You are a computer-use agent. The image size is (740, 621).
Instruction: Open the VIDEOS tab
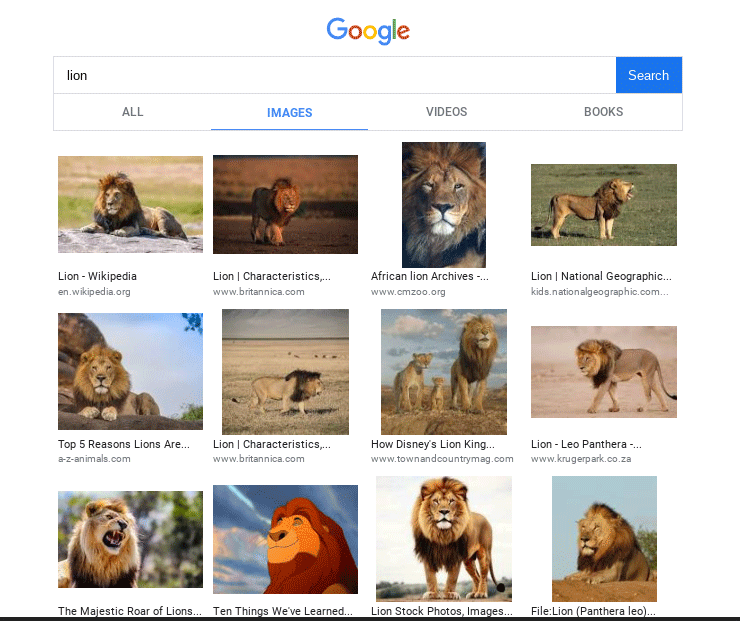click(x=446, y=112)
